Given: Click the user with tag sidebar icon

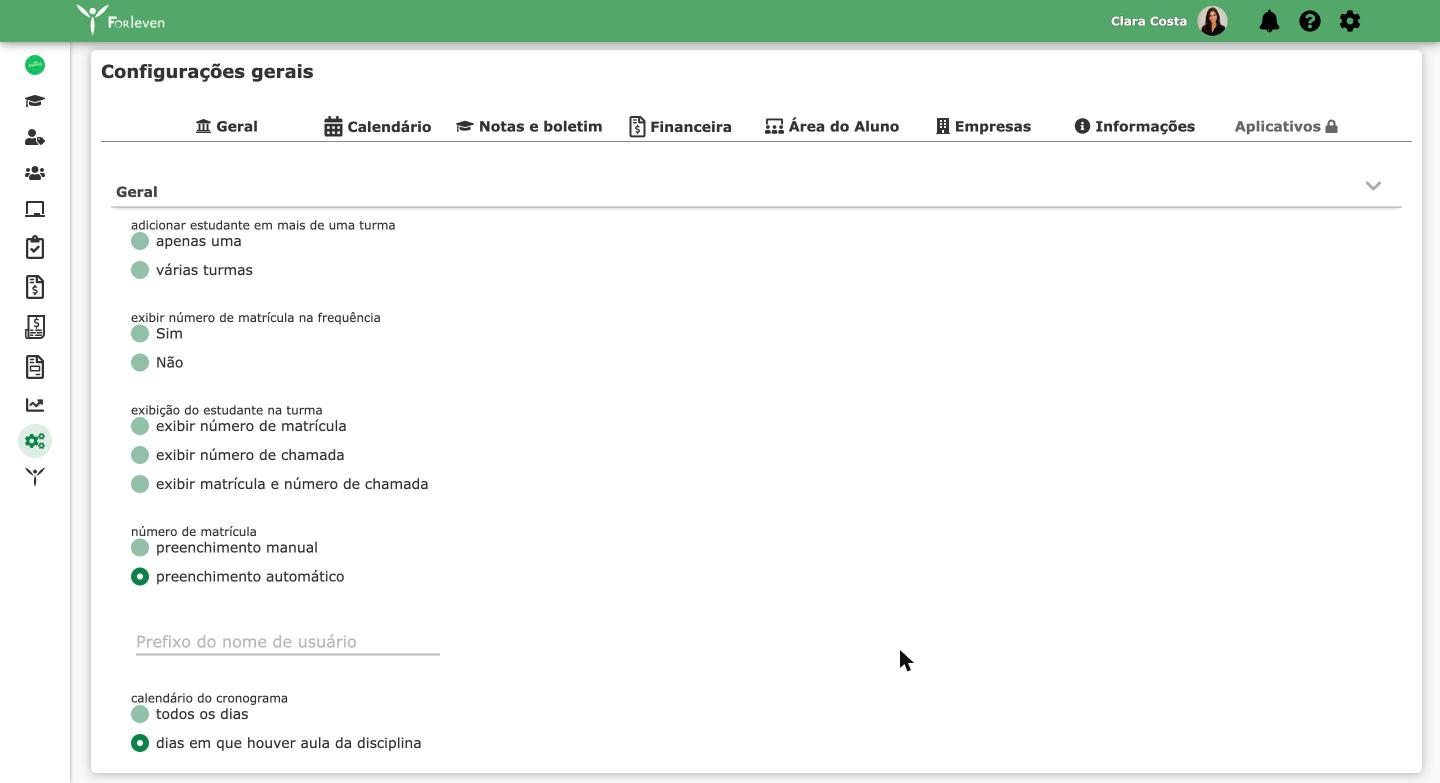Looking at the screenshot, I should [x=35, y=137].
